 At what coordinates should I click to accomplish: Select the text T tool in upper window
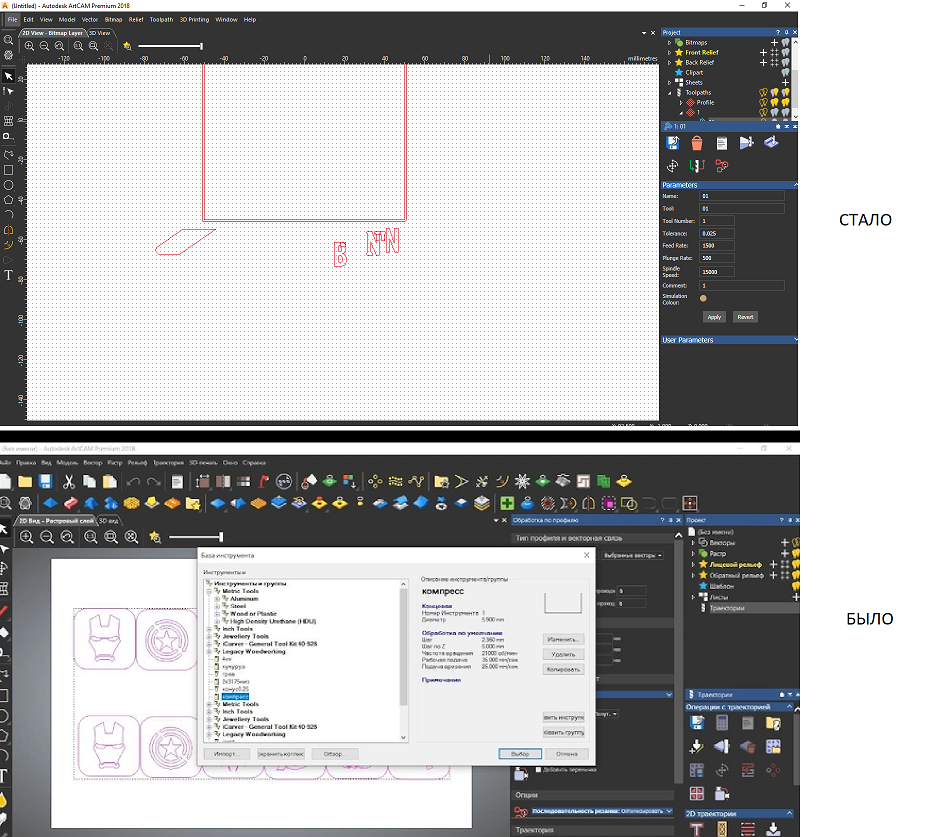tap(8, 275)
